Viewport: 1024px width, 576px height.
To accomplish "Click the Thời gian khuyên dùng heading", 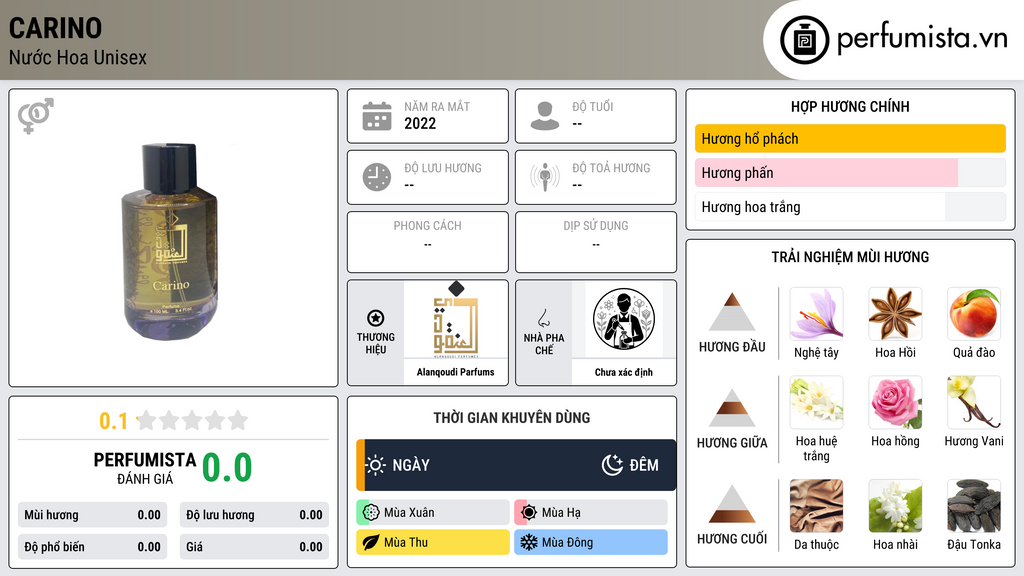I will pos(512,417).
